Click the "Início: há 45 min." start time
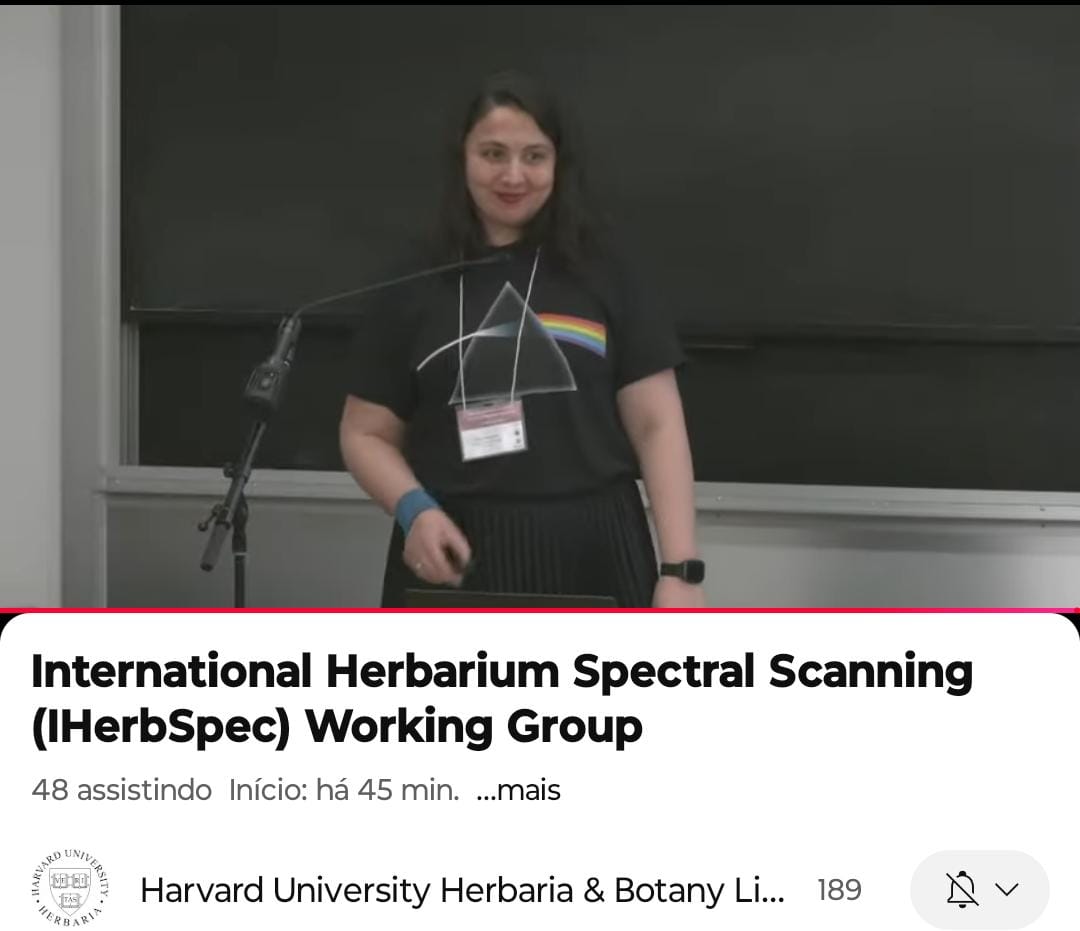 (x=343, y=790)
